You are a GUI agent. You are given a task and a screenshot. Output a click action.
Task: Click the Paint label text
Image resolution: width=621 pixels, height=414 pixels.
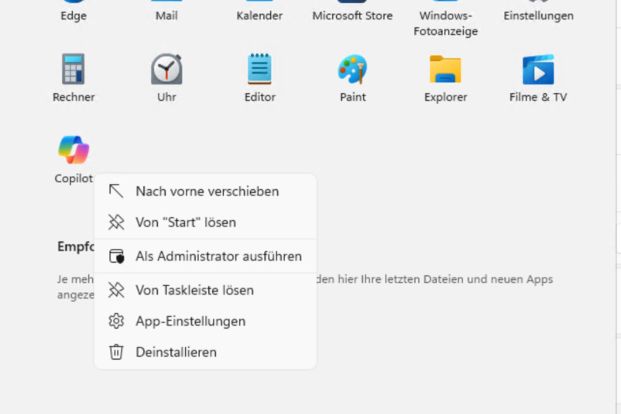pyautogui.click(x=353, y=97)
